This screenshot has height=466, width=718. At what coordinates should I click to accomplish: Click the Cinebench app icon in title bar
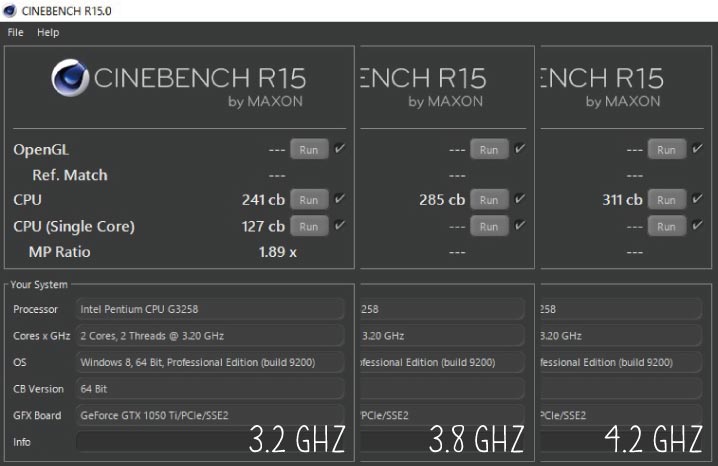9,11
